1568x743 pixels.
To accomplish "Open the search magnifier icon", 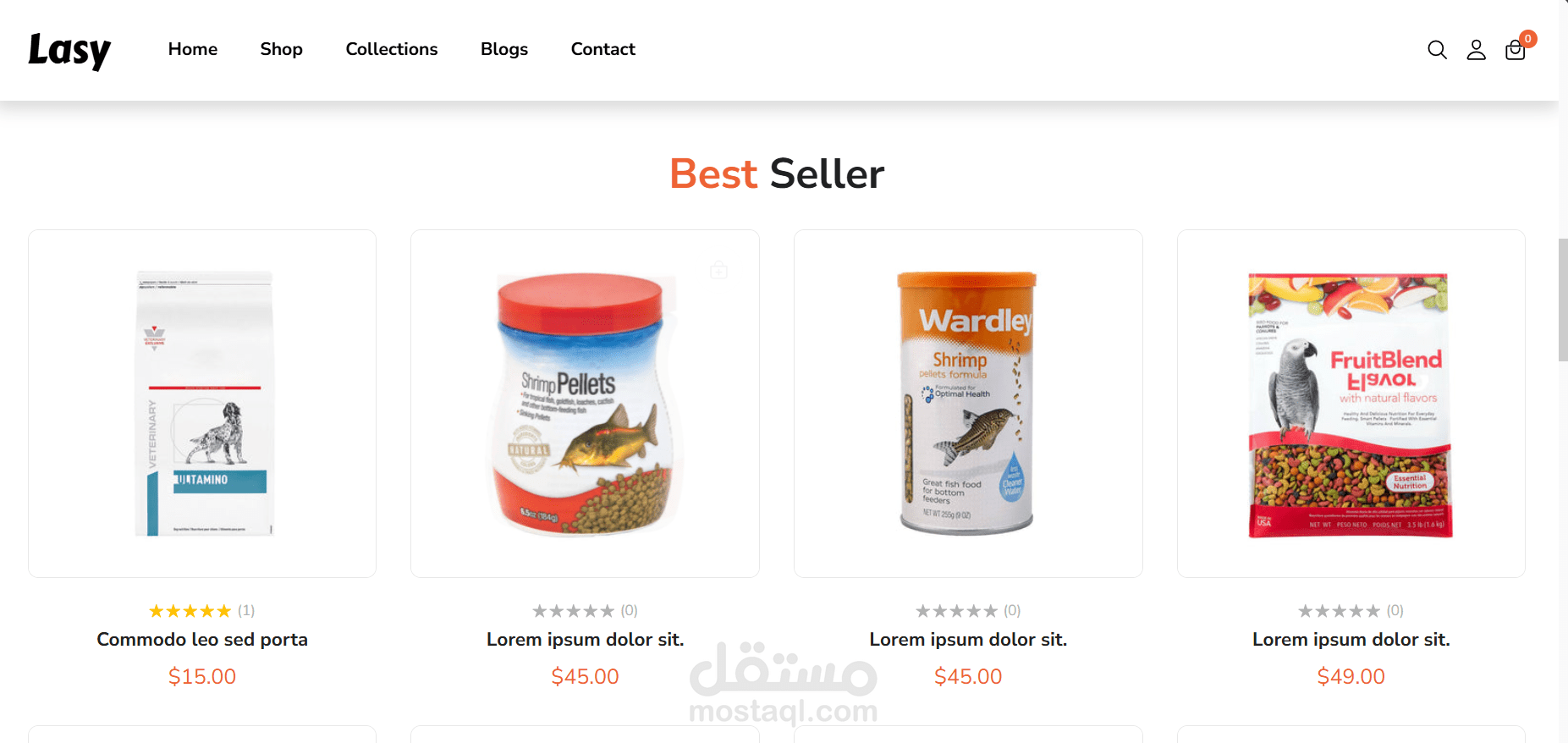I will pos(1437,50).
